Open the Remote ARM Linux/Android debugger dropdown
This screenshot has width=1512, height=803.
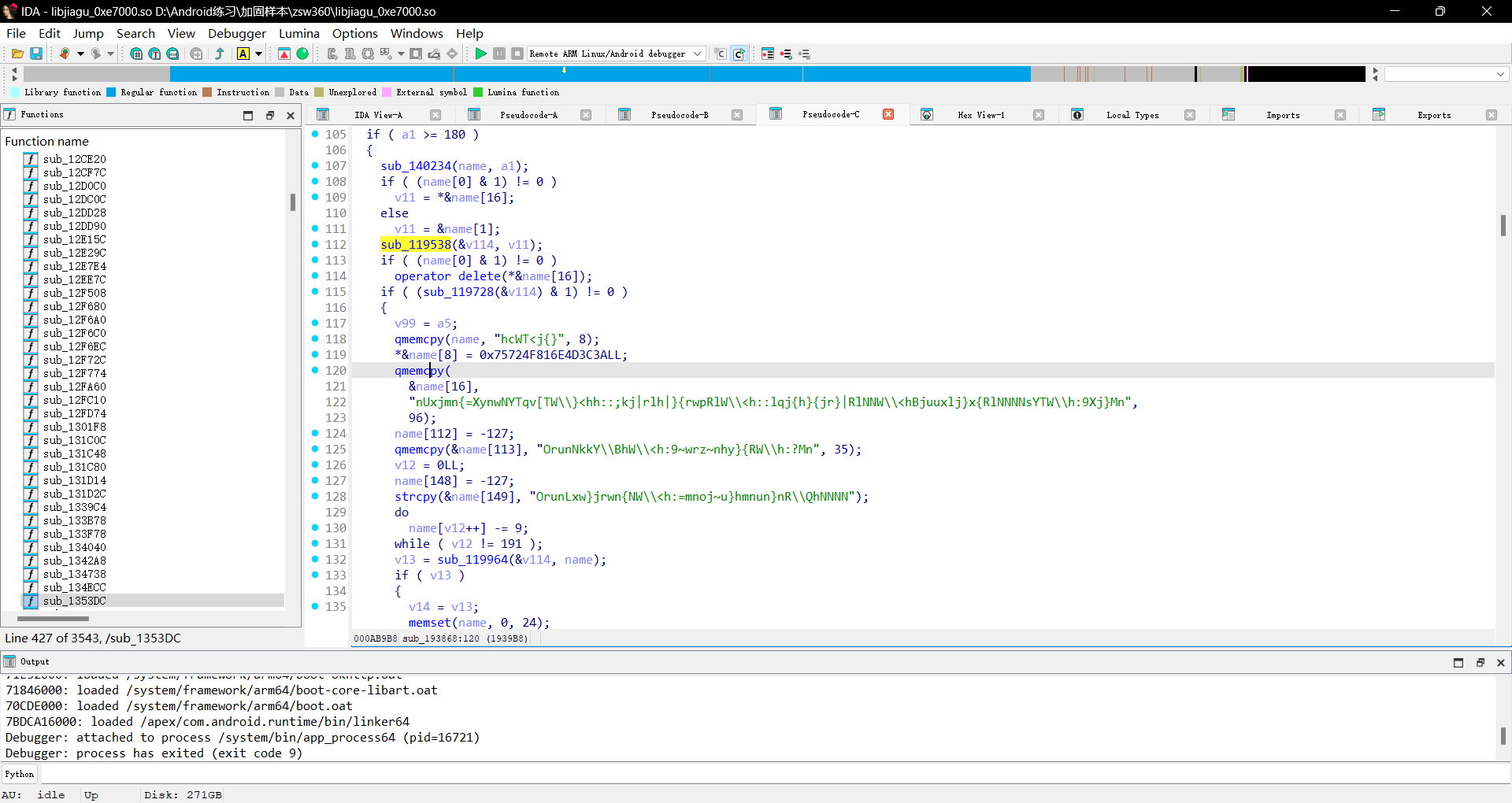pos(616,54)
